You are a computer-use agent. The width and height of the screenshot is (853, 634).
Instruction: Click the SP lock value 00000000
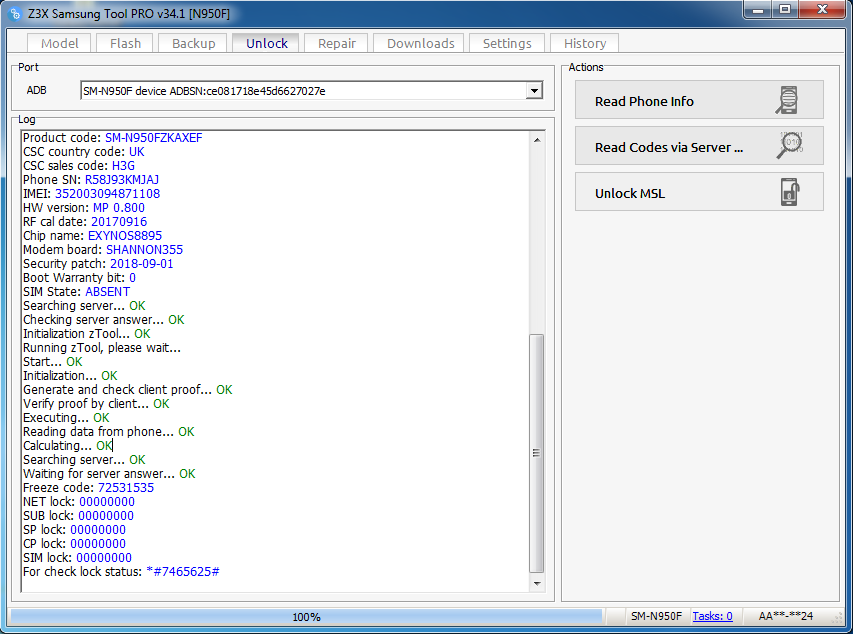coord(98,530)
